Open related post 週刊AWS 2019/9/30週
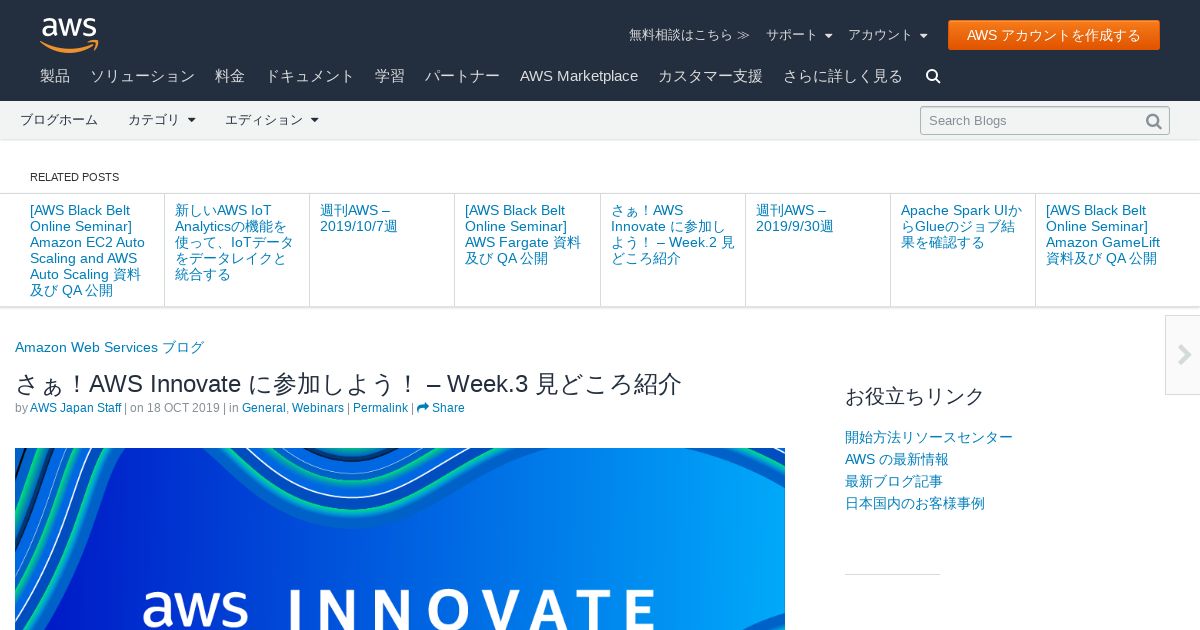This screenshot has height=630, width=1200. click(795, 218)
